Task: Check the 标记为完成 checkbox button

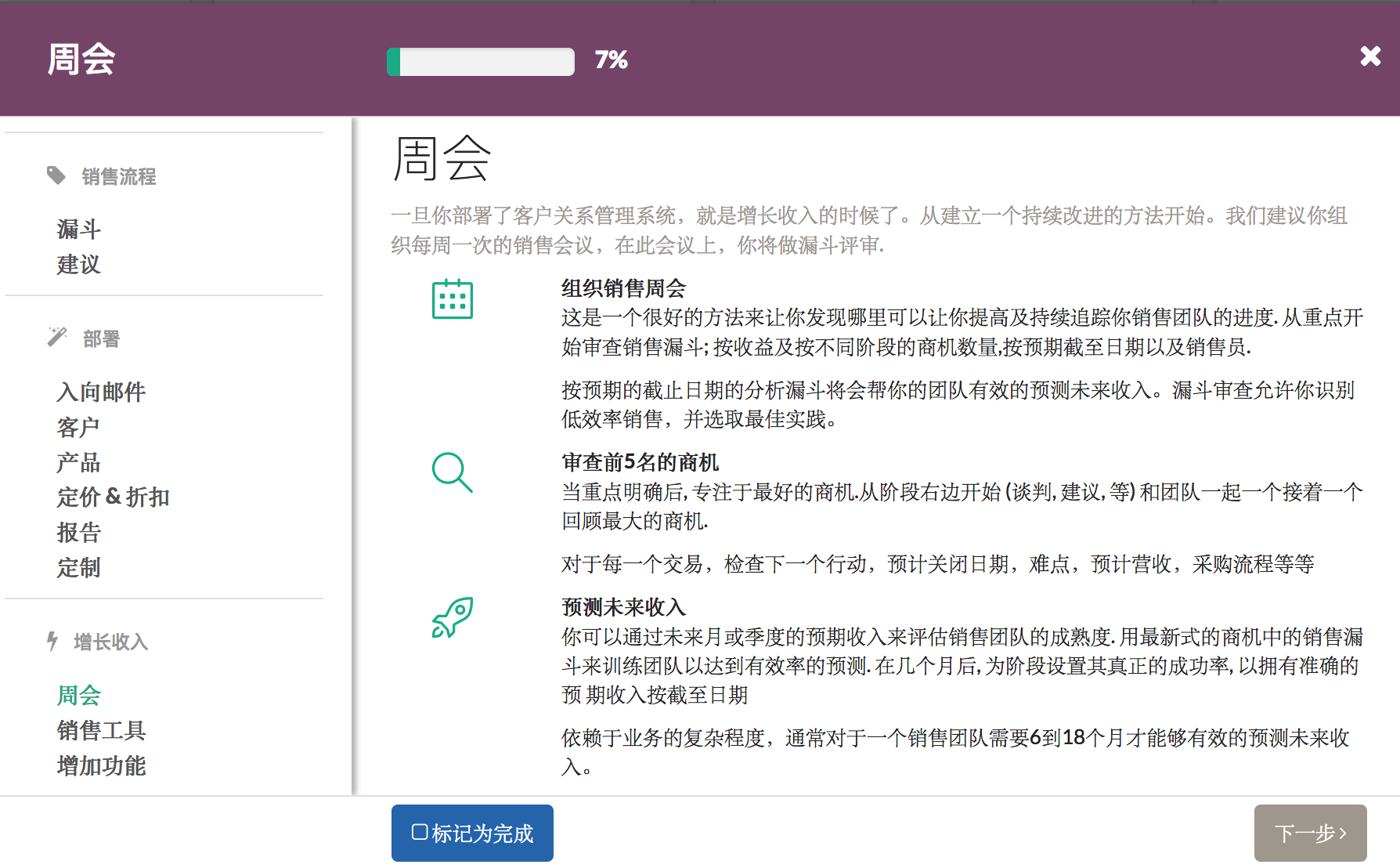Action: (x=472, y=833)
